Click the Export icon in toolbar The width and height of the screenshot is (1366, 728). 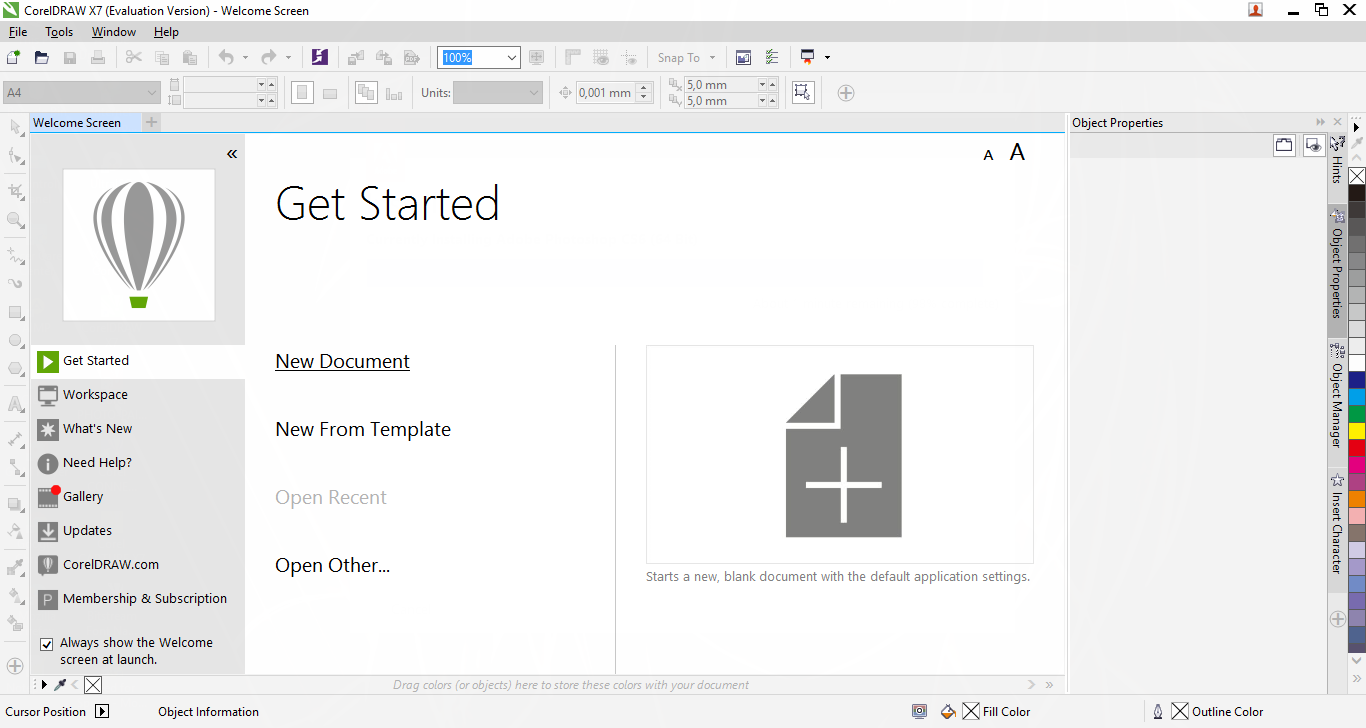(384, 57)
